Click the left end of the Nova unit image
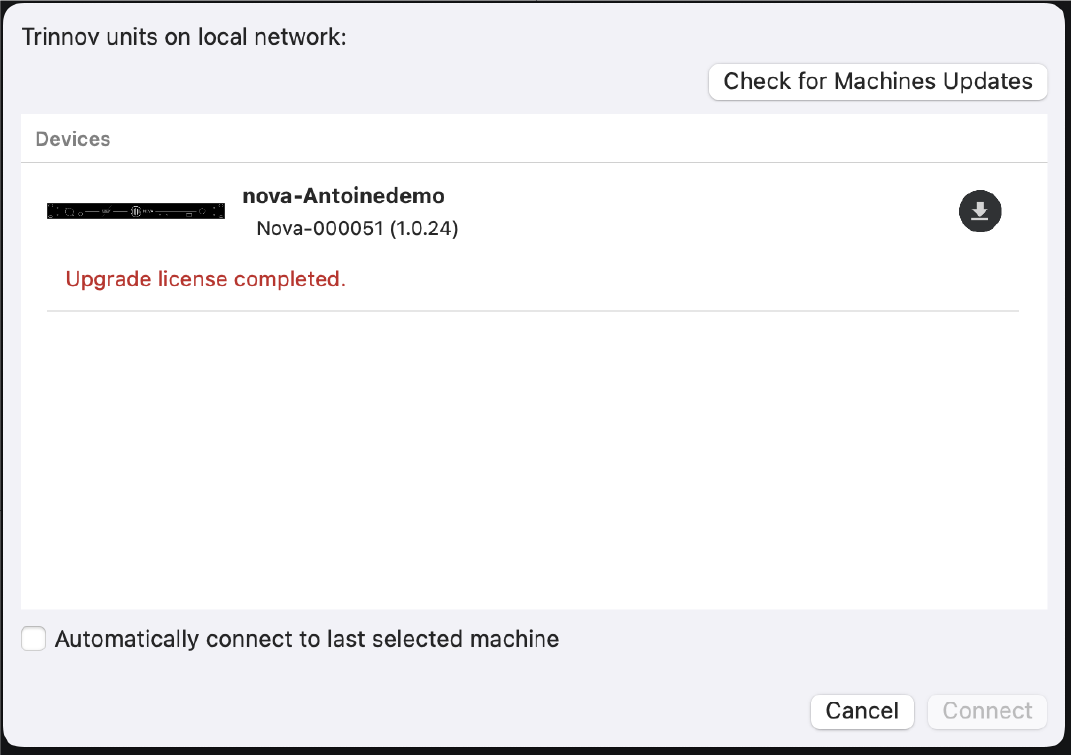 [54, 211]
